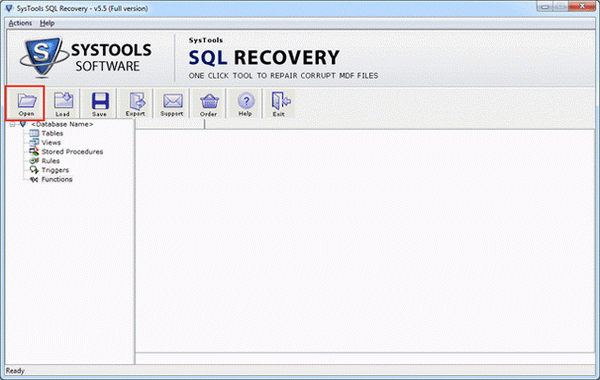
Task: Save recovered data using Save icon
Action: (x=99, y=103)
